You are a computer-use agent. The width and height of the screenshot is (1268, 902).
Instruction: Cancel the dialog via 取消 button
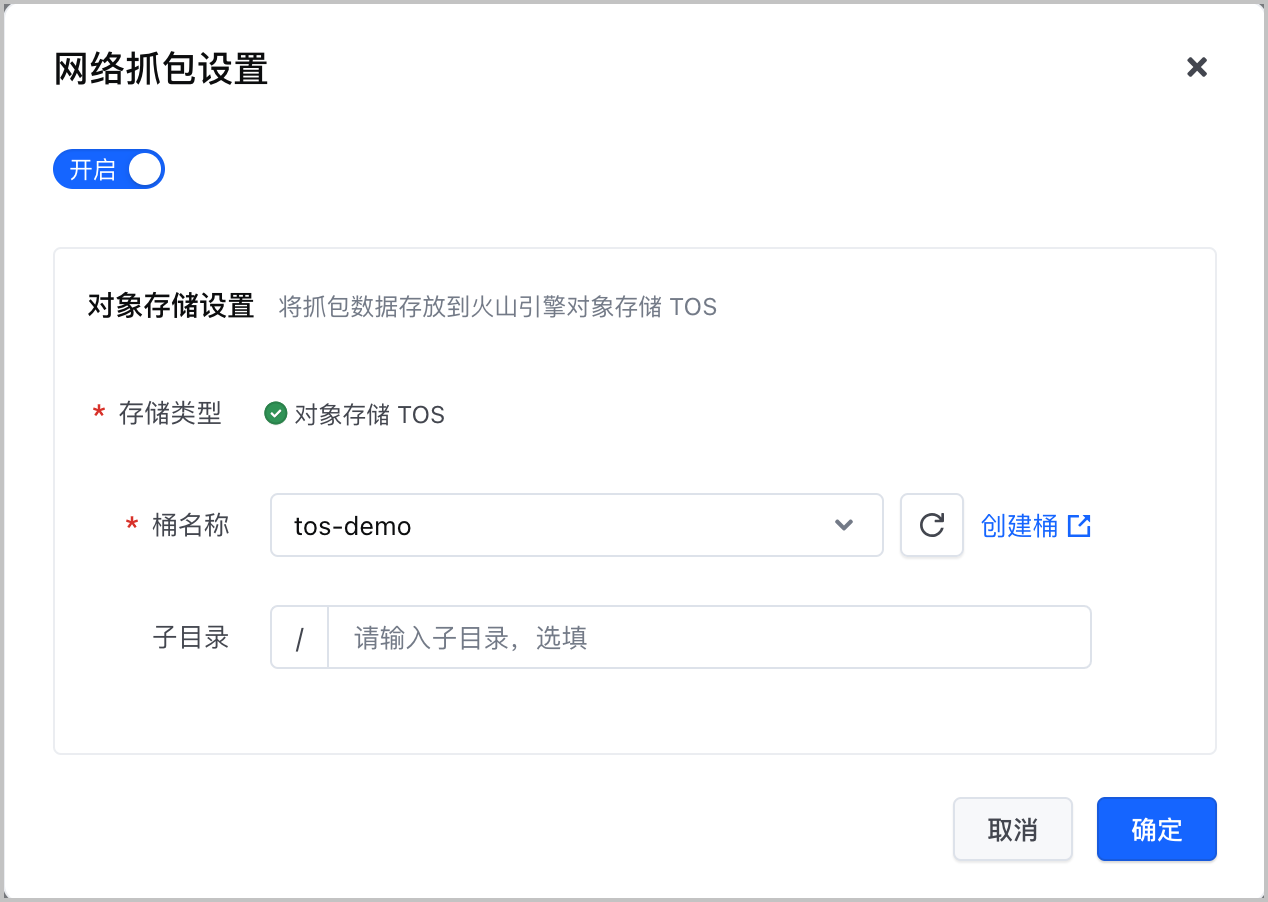tap(1013, 829)
